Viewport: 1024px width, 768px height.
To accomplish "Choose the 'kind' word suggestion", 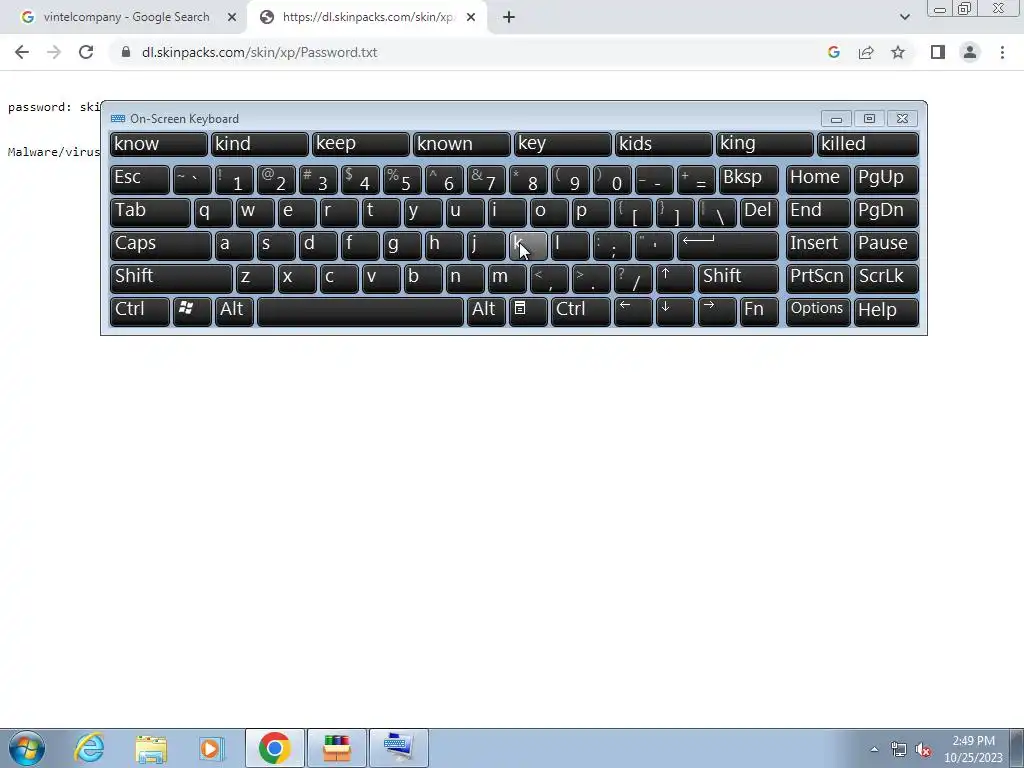I will (259, 144).
